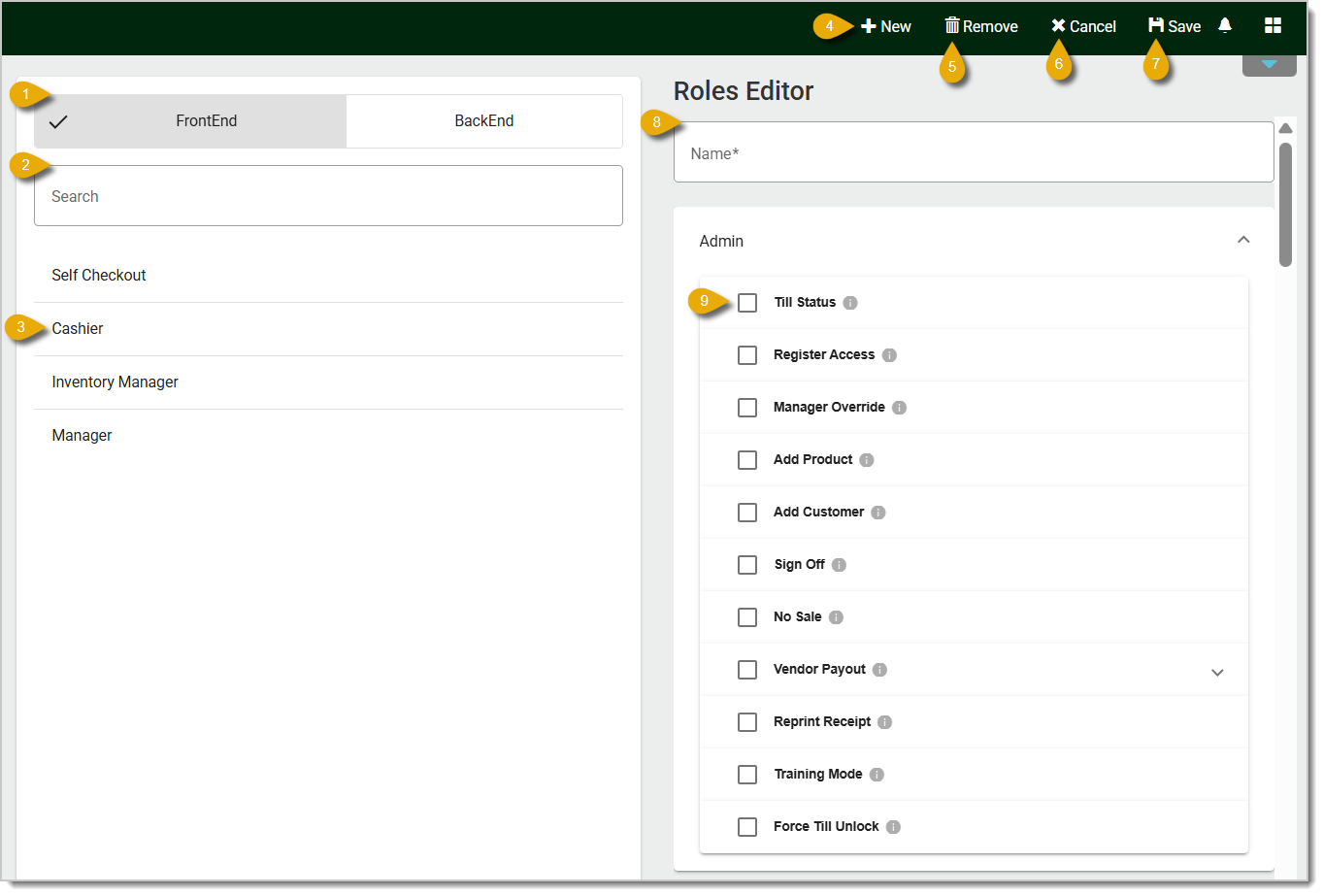Click Remove in the top bar
The width and height of the screenshot is (1323, 896).
click(x=981, y=26)
